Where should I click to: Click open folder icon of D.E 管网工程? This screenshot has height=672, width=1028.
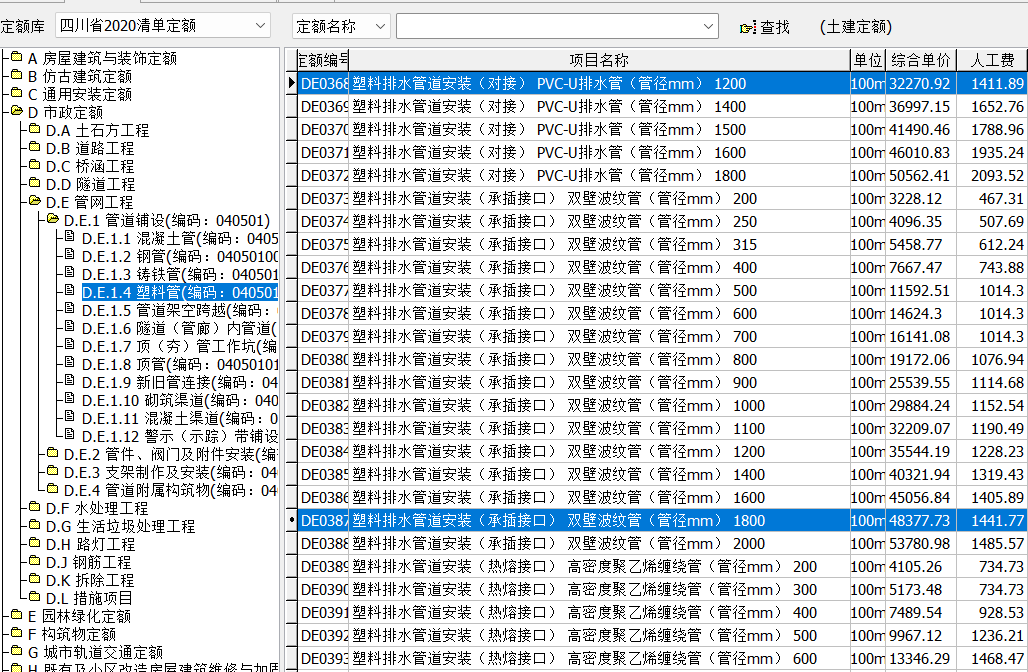[x=35, y=201]
